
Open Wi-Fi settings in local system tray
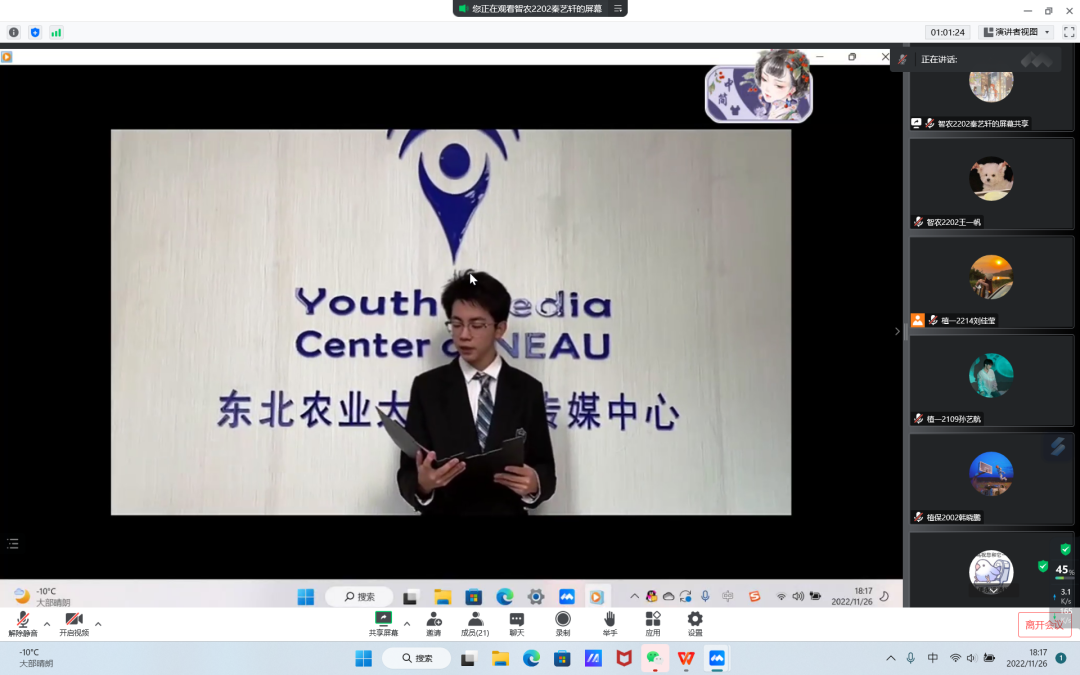[955, 658]
